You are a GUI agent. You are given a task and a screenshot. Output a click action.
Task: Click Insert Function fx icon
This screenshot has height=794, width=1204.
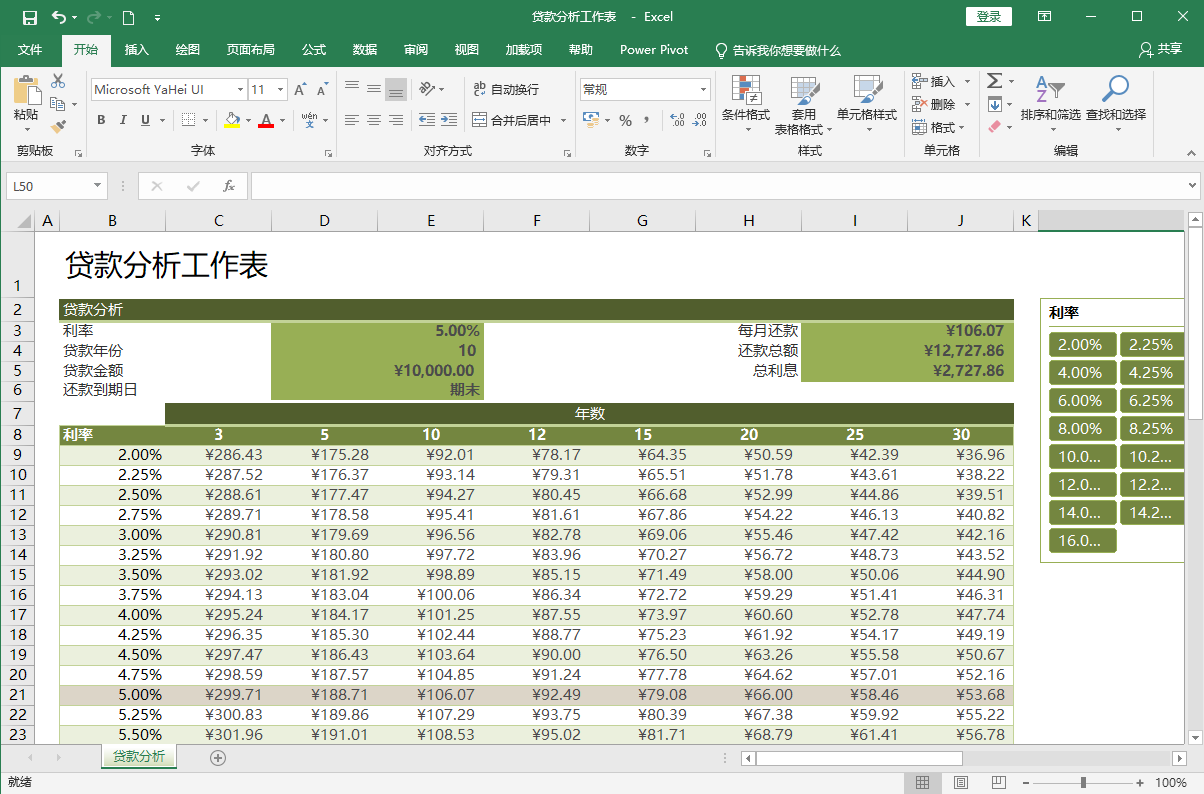[229, 186]
